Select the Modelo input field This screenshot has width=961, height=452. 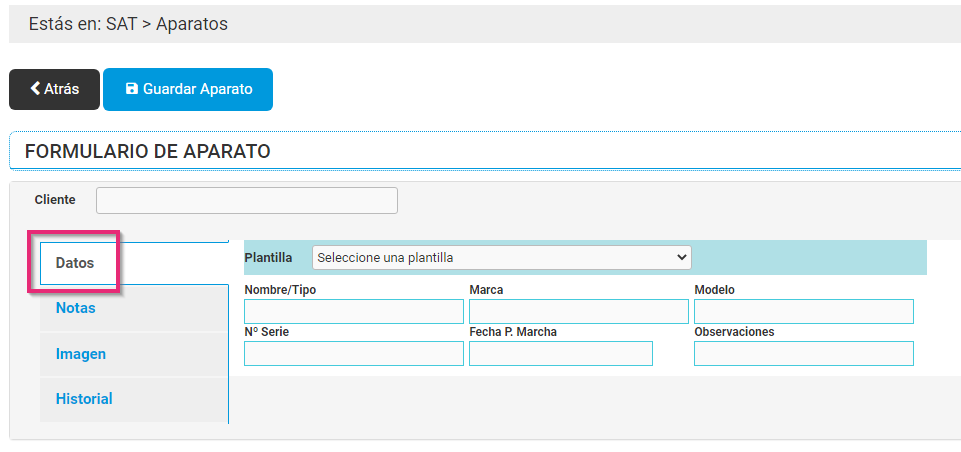point(803,311)
